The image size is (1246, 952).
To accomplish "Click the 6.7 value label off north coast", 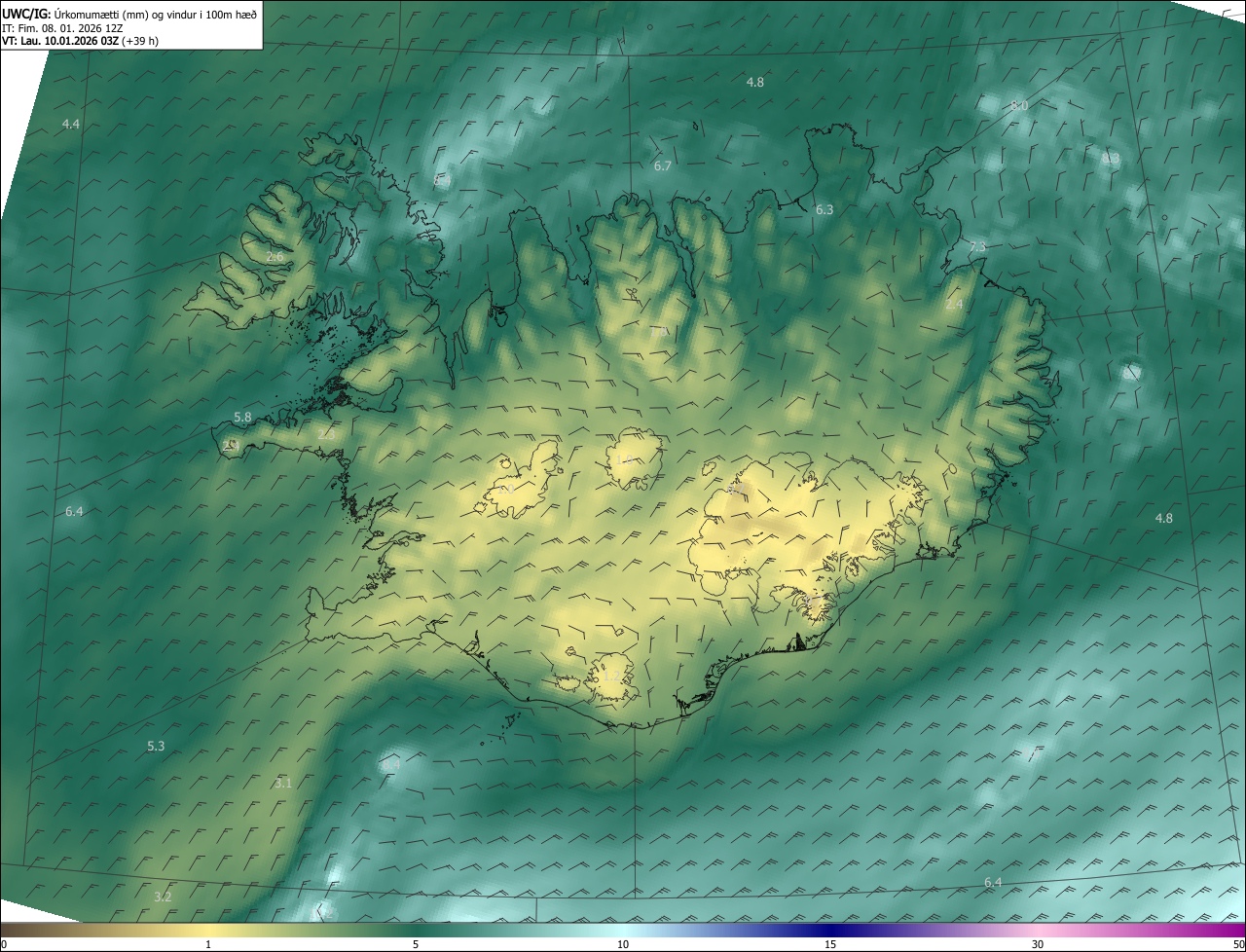I will [x=663, y=166].
